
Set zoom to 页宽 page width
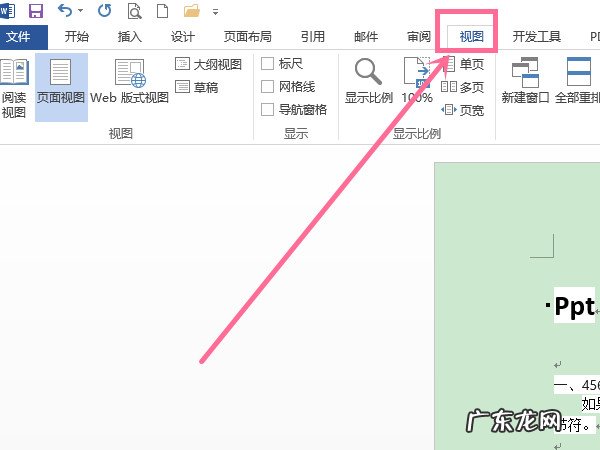click(x=464, y=110)
